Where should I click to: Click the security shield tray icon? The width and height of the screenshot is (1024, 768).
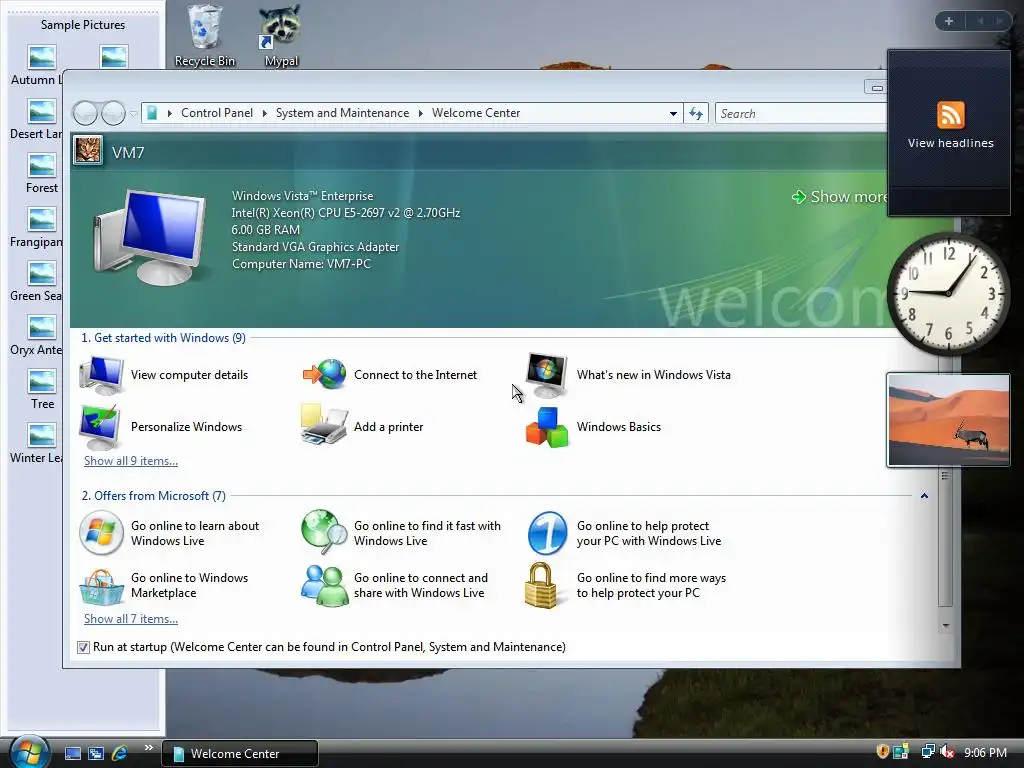tap(882, 752)
